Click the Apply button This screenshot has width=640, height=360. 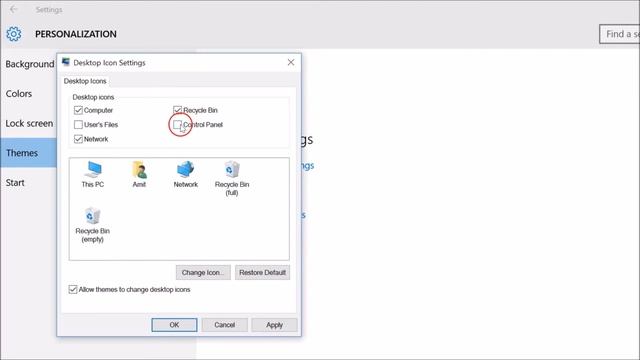274,325
